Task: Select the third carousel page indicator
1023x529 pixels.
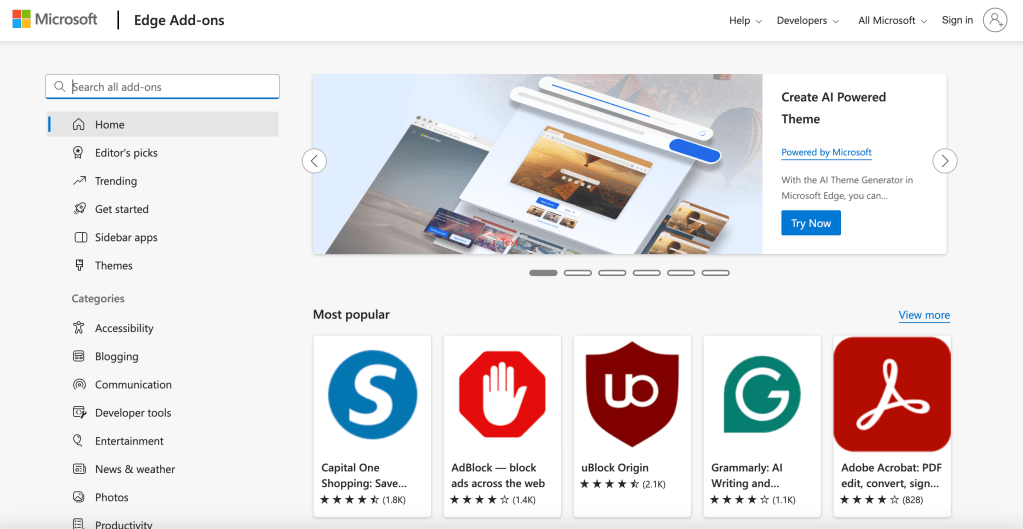Action: tap(612, 272)
